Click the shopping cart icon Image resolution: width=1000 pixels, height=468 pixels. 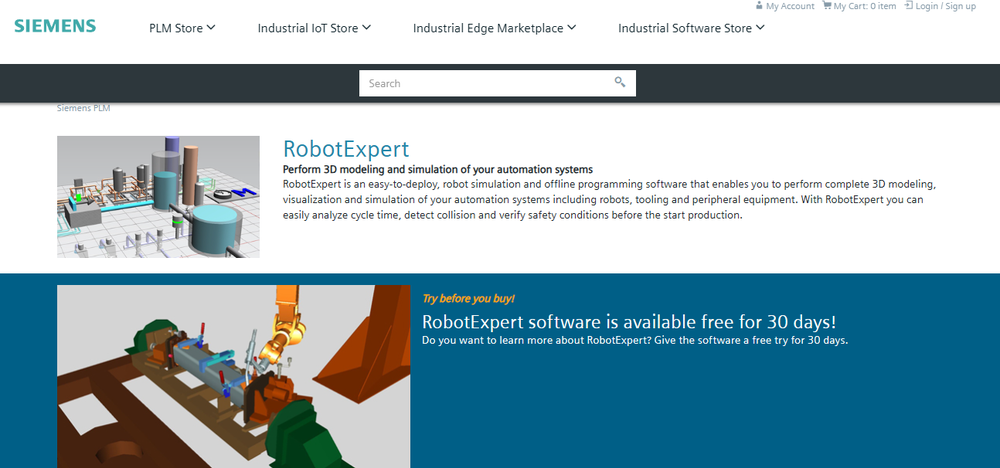click(x=827, y=6)
